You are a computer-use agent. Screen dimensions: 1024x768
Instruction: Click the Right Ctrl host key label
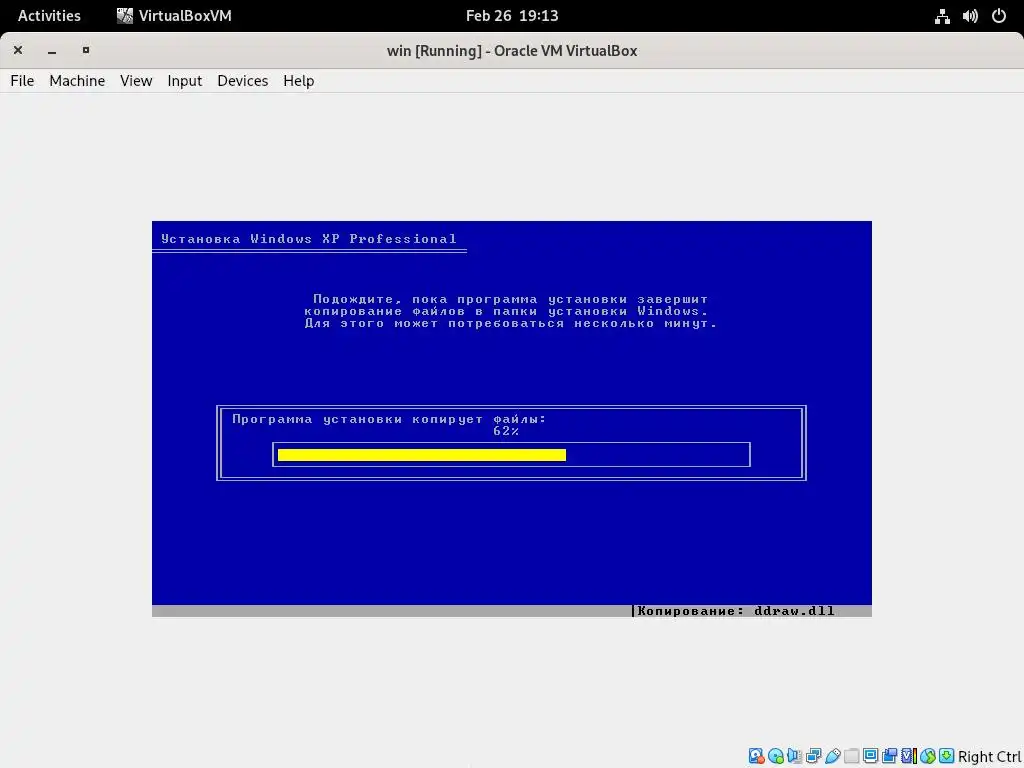coord(990,757)
